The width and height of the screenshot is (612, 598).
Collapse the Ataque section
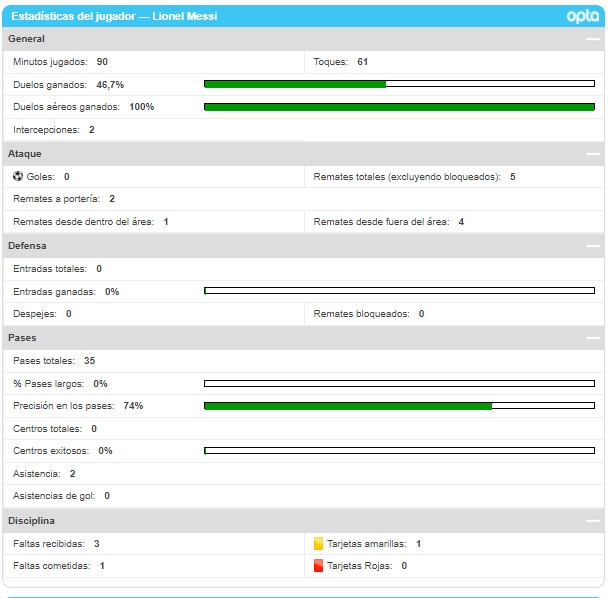pos(592,154)
